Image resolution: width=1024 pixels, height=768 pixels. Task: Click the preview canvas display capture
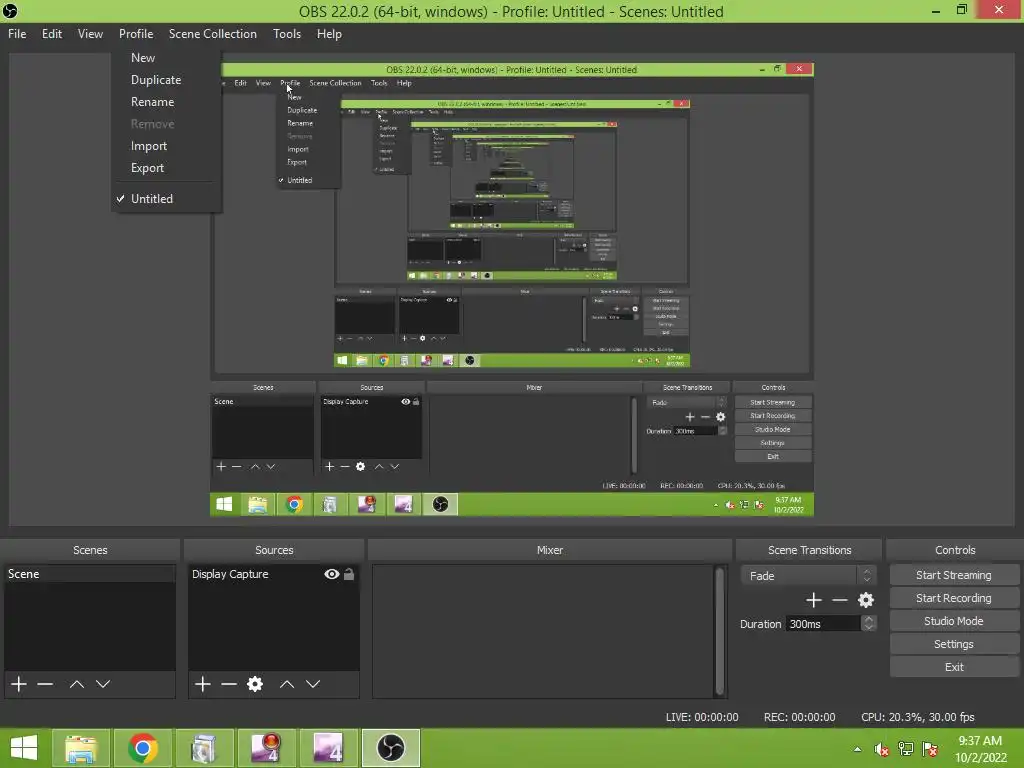[x=511, y=289]
